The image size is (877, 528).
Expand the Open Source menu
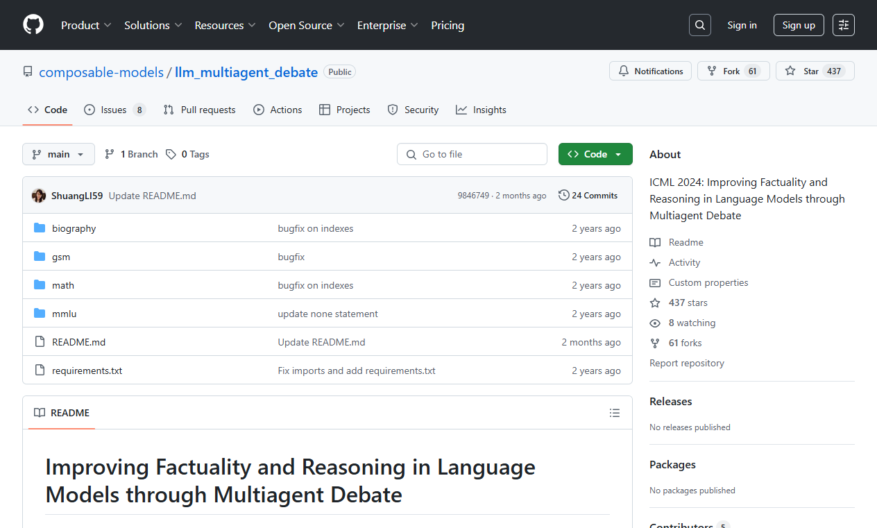(306, 25)
